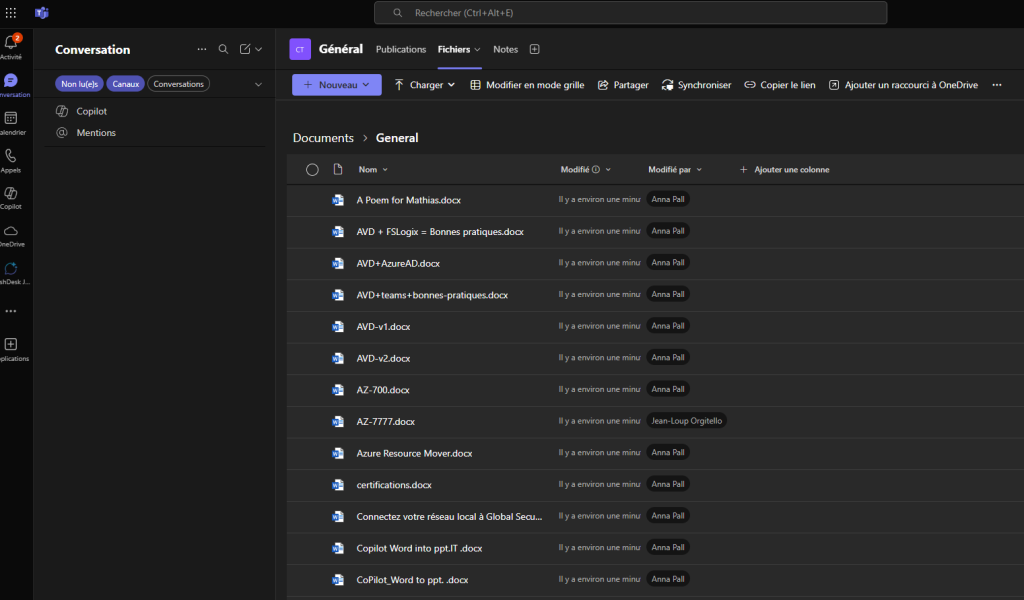Open the Copilot sidebar icon

10,193
